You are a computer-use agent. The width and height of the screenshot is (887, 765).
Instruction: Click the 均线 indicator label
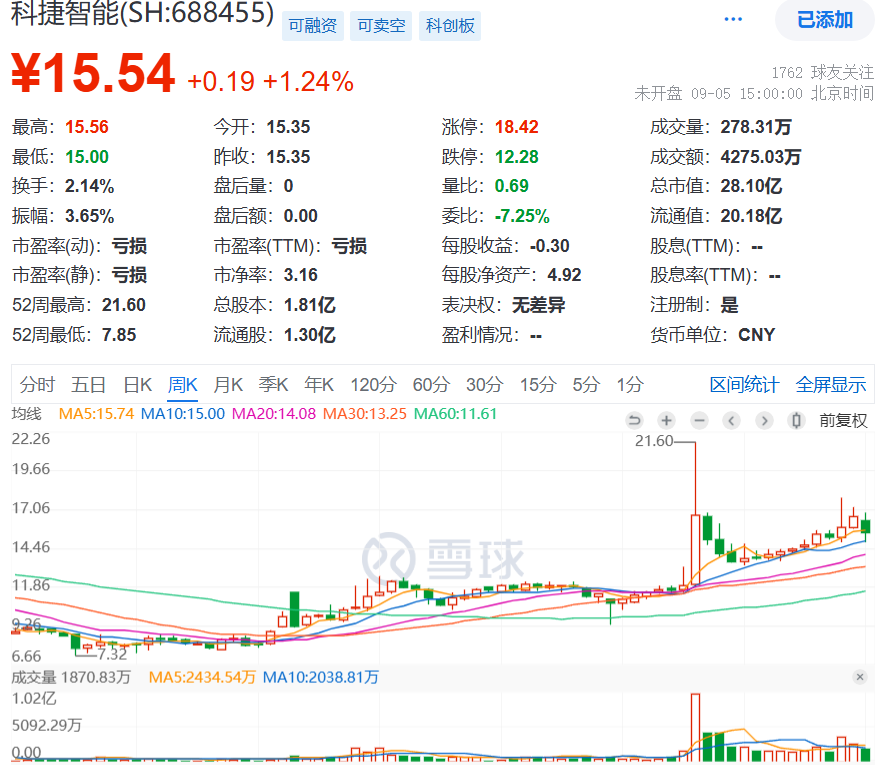27,414
